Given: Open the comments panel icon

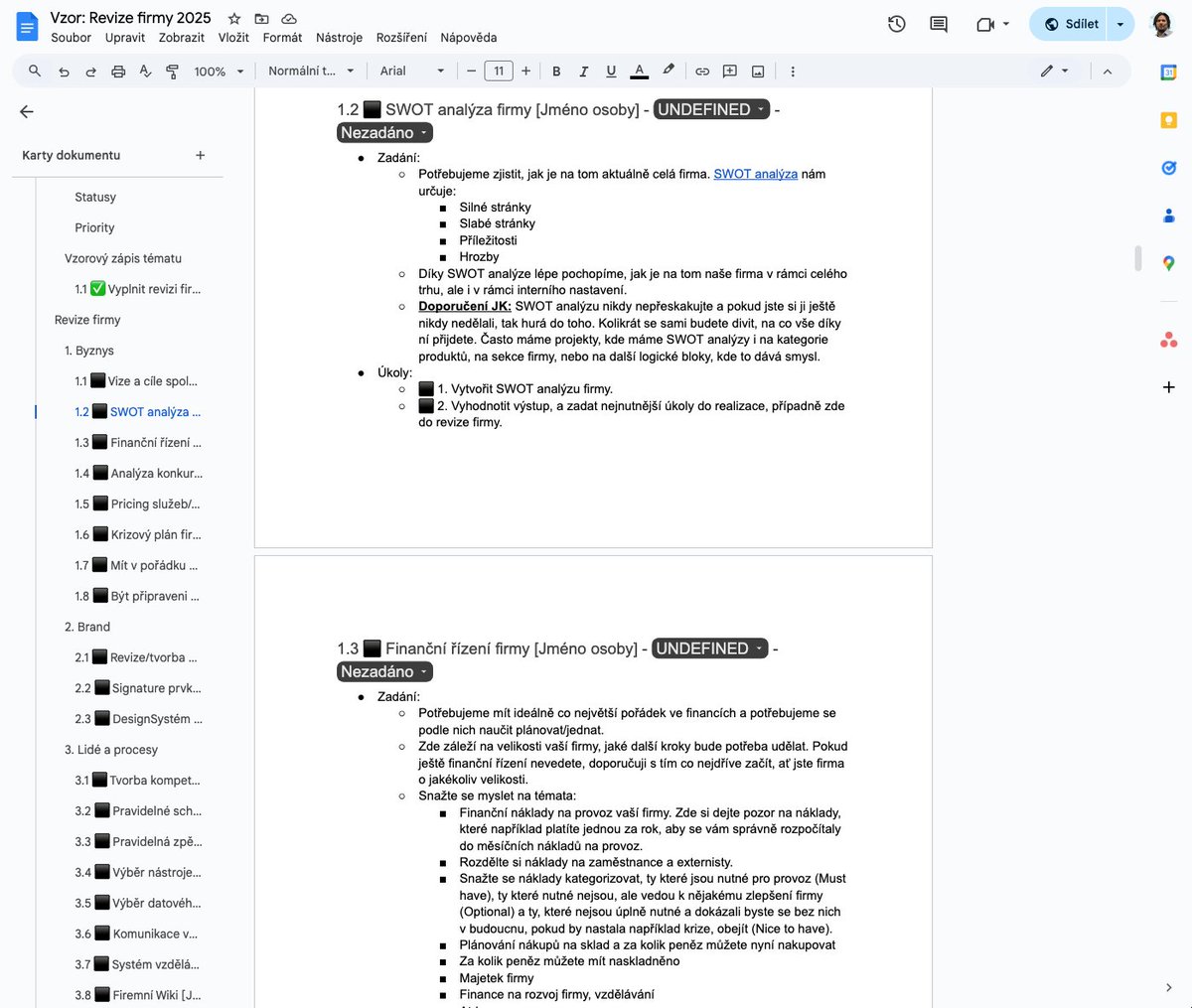Looking at the screenshot, I should tap(937, 24).
